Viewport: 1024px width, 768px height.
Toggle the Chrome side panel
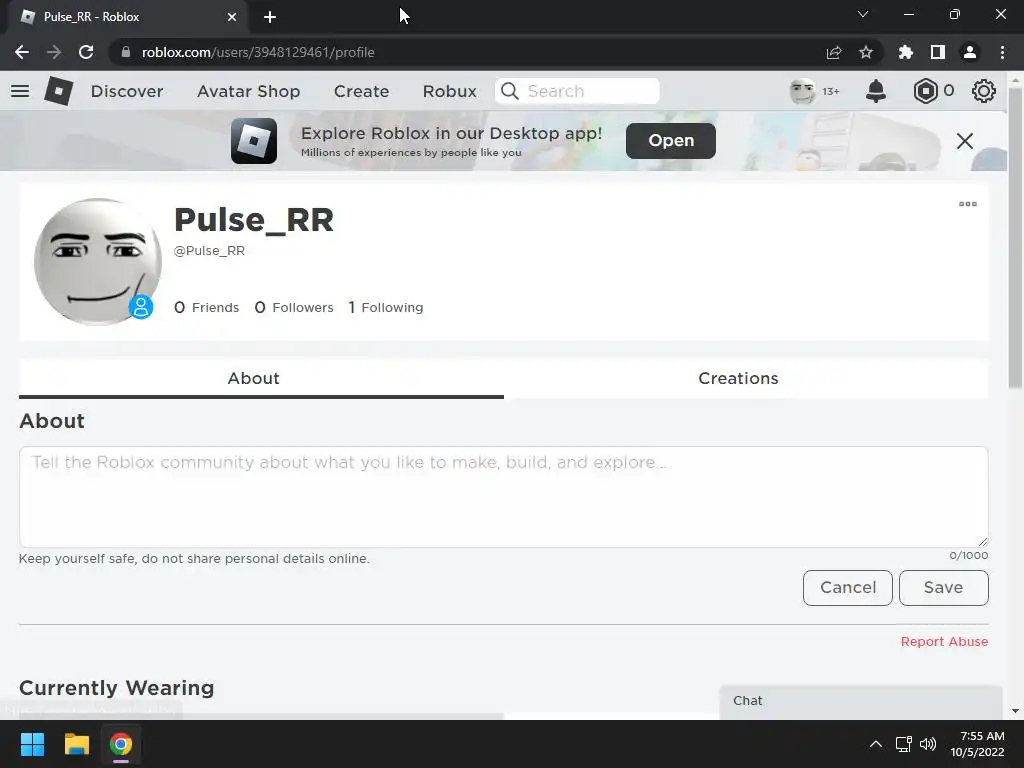pos(938,52)
